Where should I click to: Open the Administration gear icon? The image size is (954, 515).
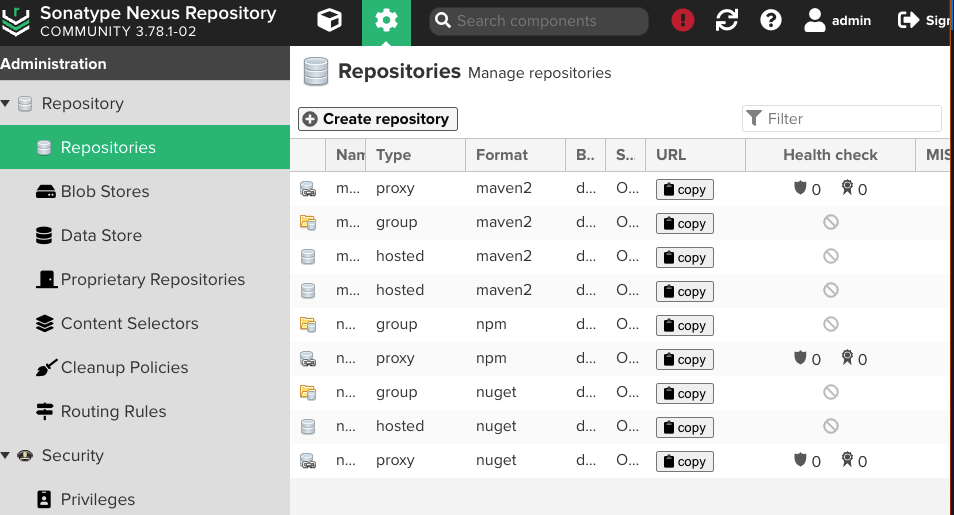click(386, 22)
